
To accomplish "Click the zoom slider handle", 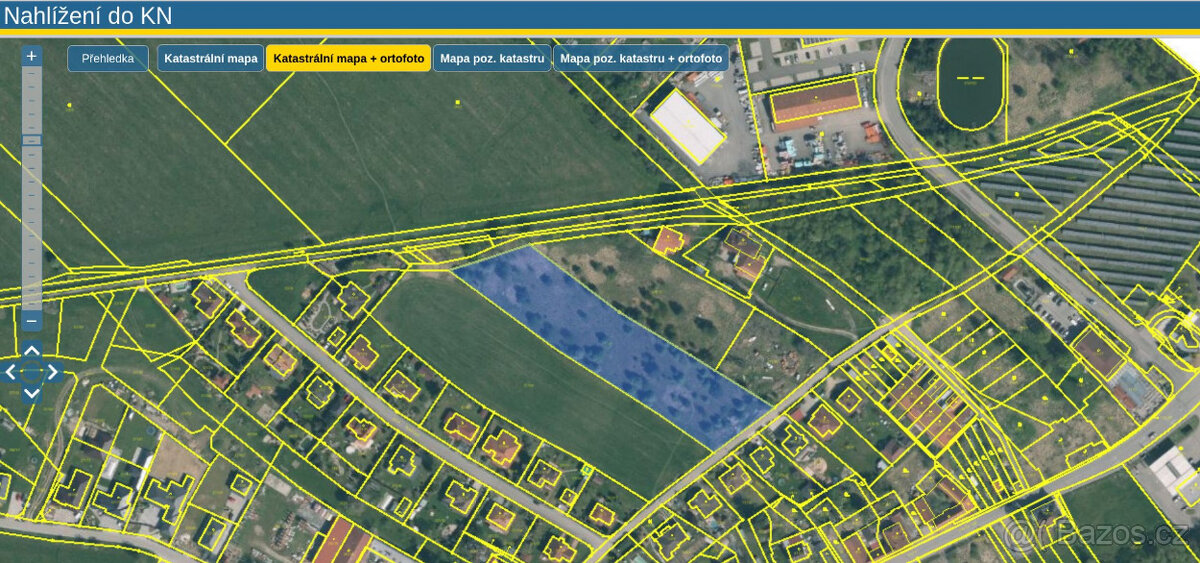I will pos(32,140).
